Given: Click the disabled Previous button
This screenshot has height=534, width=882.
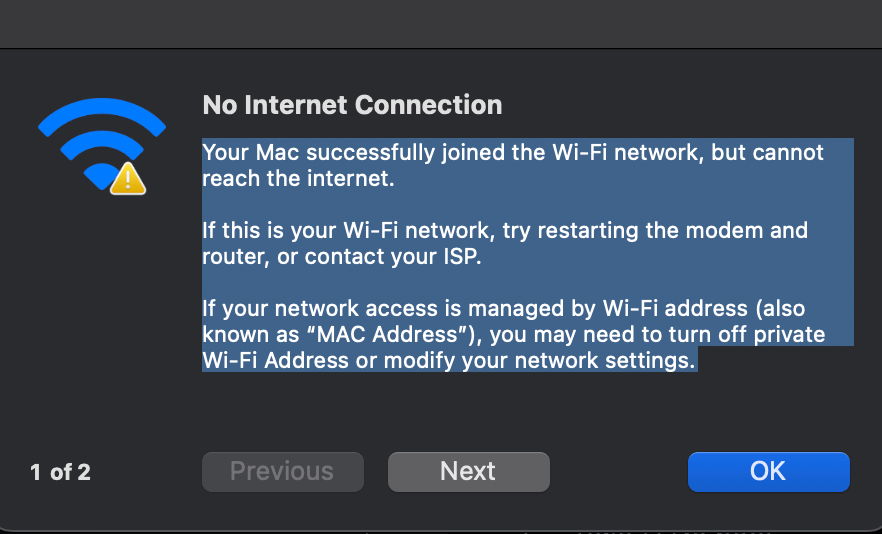Looking at the screenshot, I should pos(282,471).
